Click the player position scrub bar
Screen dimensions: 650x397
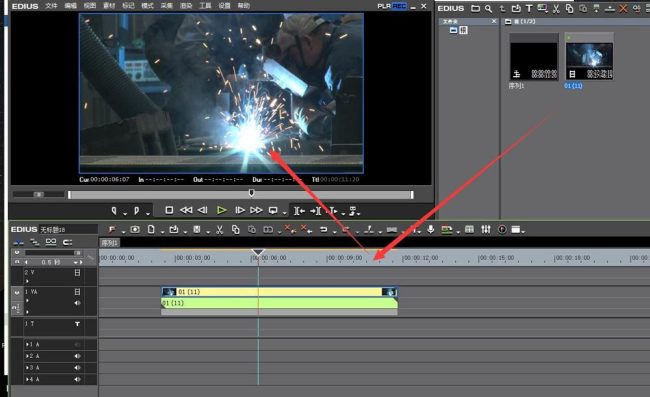point(241,194)
